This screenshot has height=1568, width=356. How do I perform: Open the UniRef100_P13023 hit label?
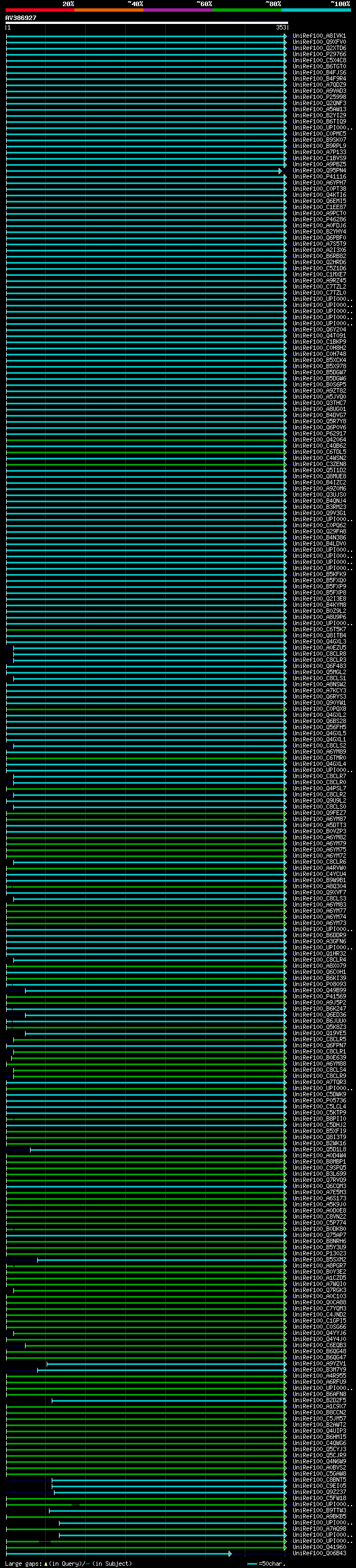319,1253
